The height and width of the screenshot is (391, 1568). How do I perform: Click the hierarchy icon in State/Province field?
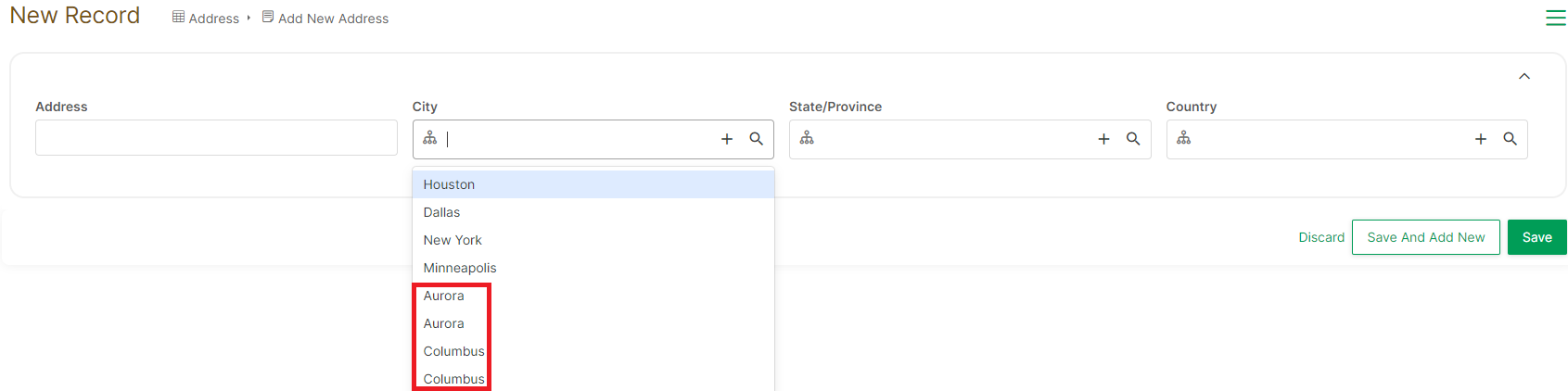click(x=807, y=138)
